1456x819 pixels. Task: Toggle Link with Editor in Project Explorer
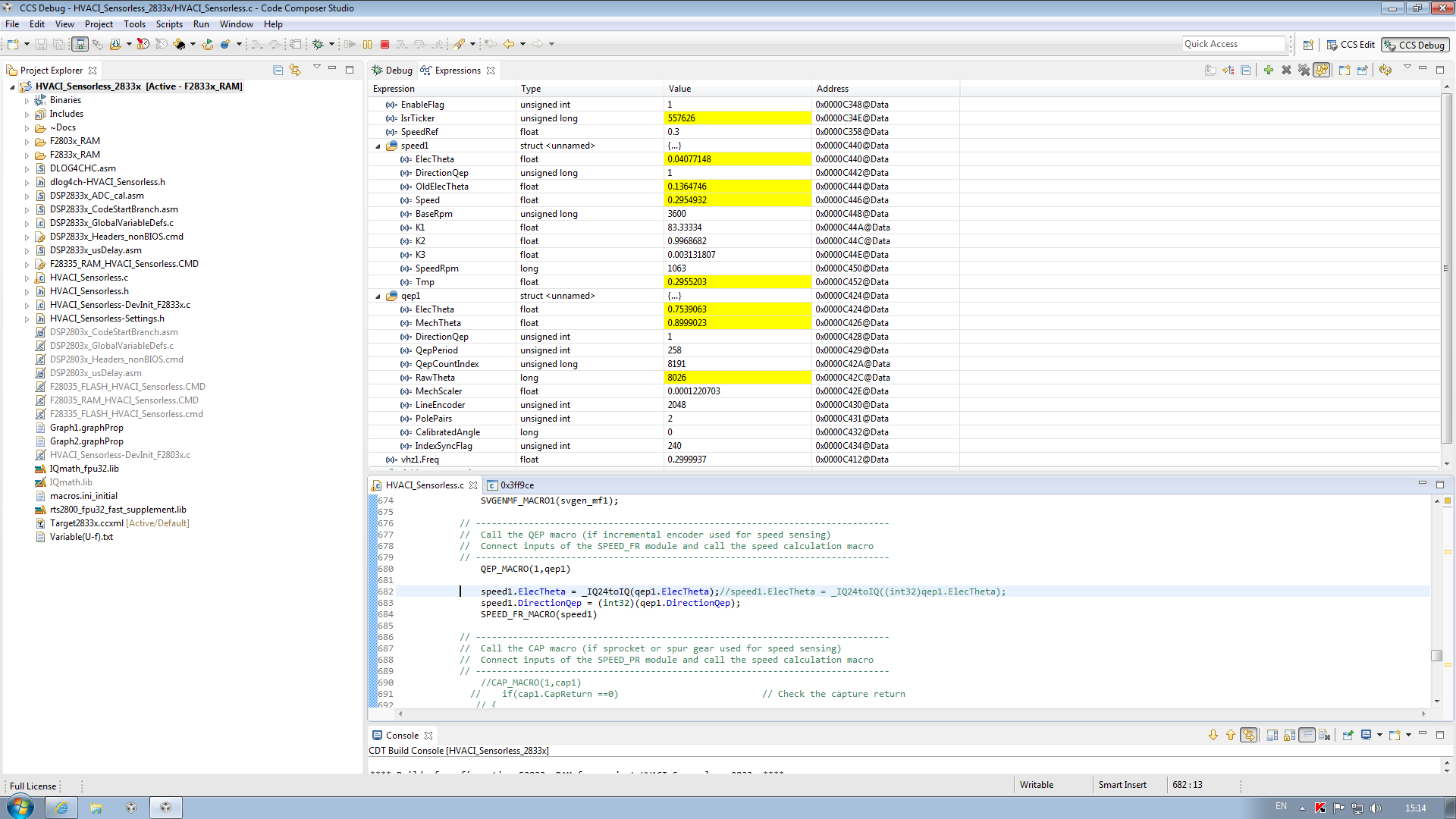tap(295, 71)
